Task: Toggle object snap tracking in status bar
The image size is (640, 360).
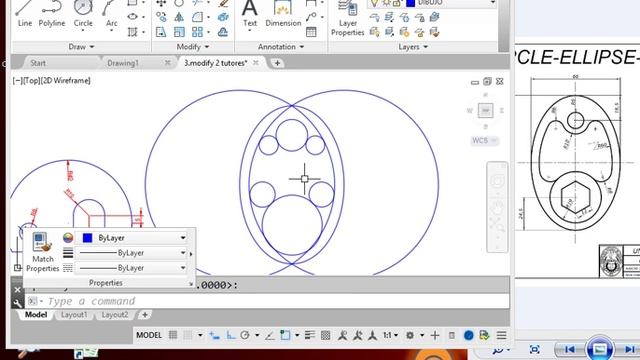Action: (x=270, y=336)
